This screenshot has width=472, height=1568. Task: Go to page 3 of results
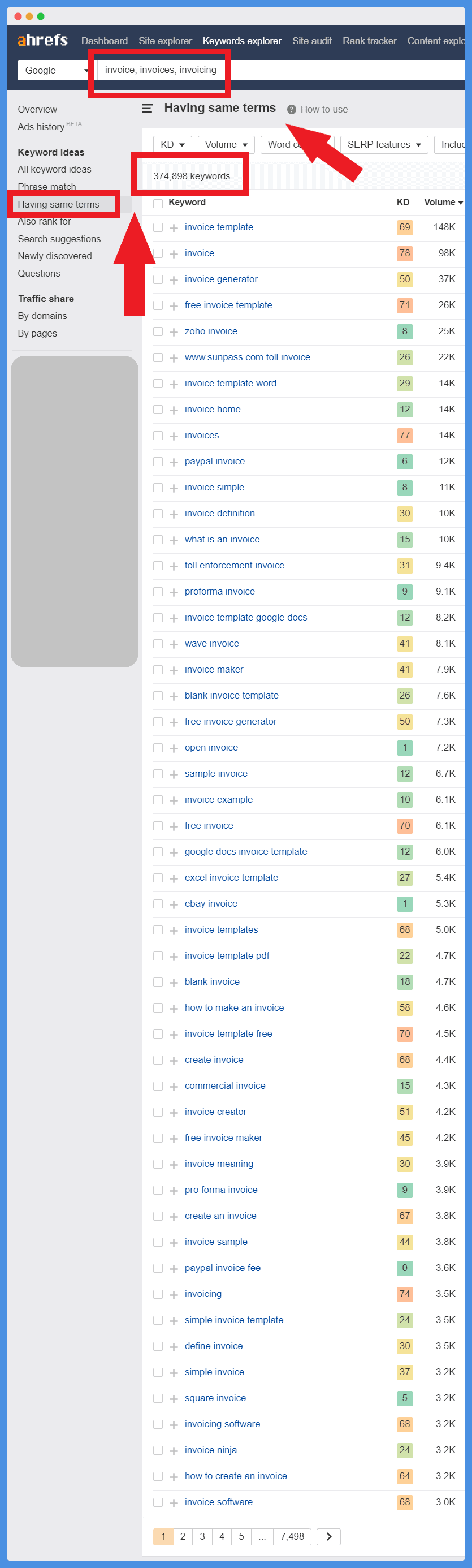point(202,1537)
